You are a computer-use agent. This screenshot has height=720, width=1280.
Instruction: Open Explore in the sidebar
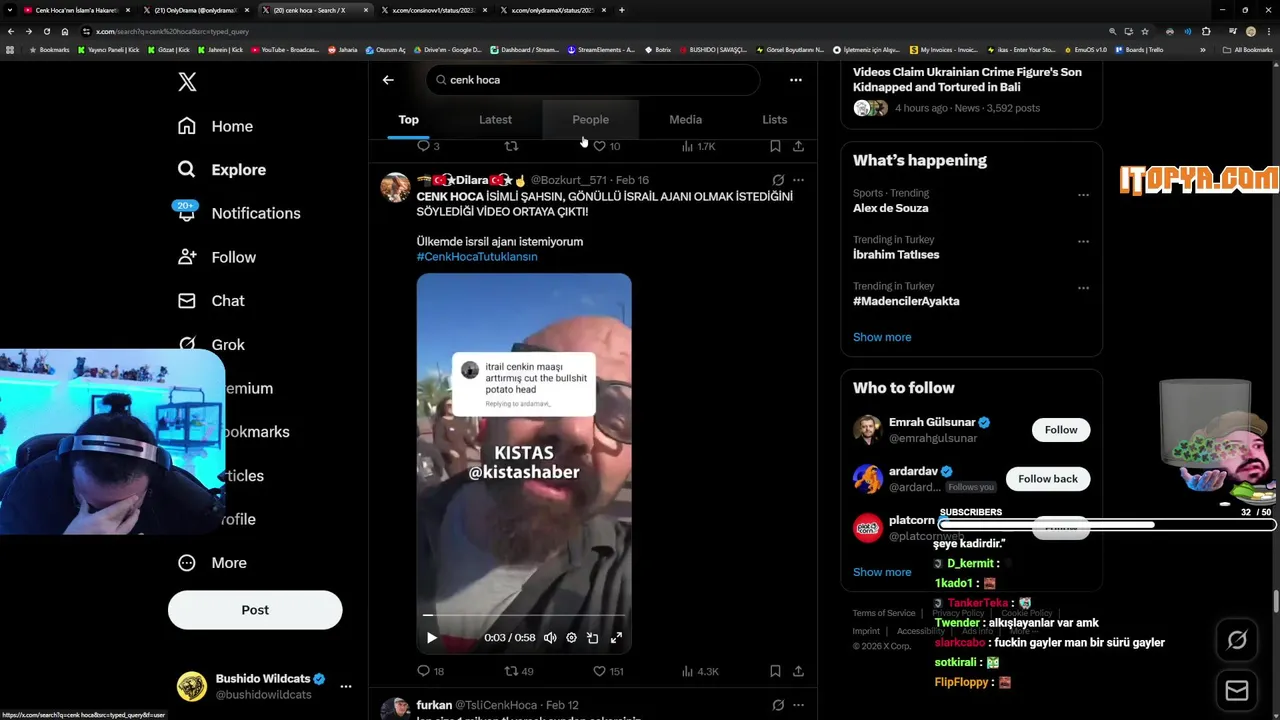pos(222,170)
